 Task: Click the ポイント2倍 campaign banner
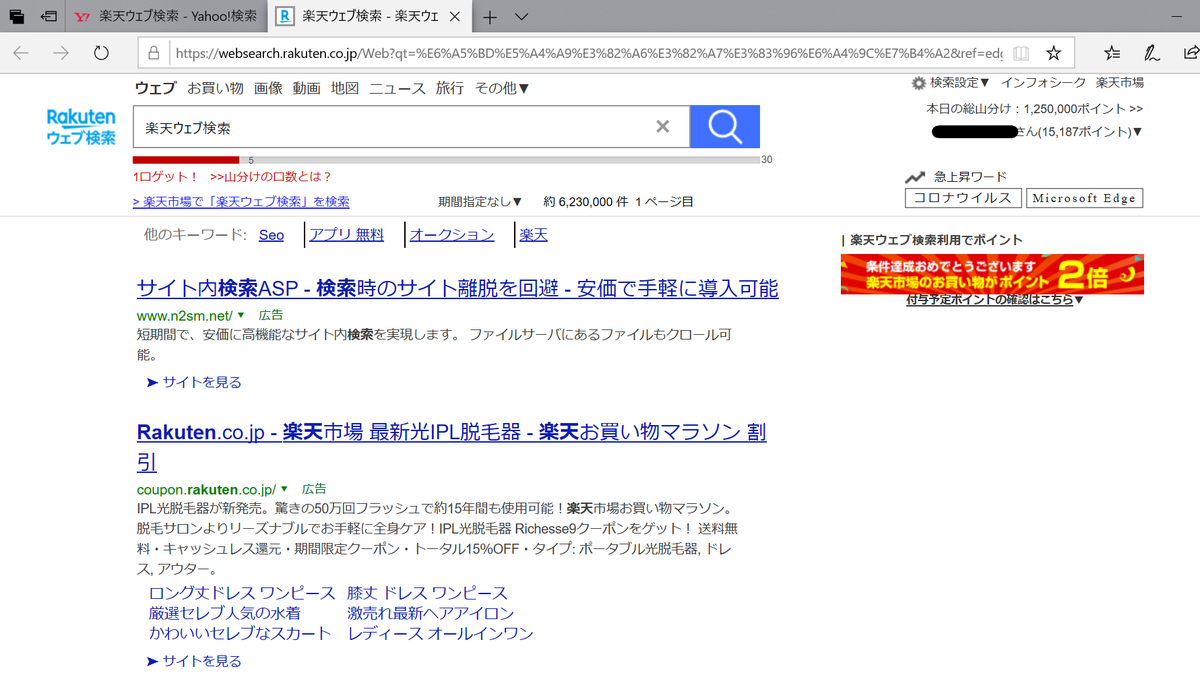click(992, 273)
